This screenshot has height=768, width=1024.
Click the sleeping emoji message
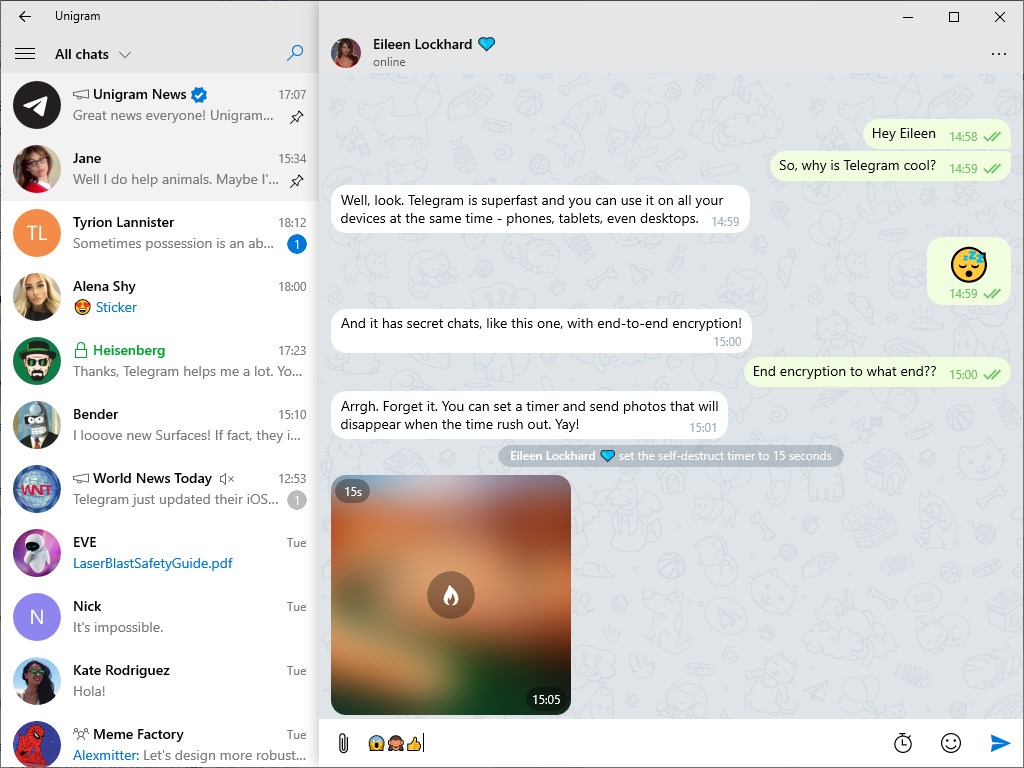point(968,271)
